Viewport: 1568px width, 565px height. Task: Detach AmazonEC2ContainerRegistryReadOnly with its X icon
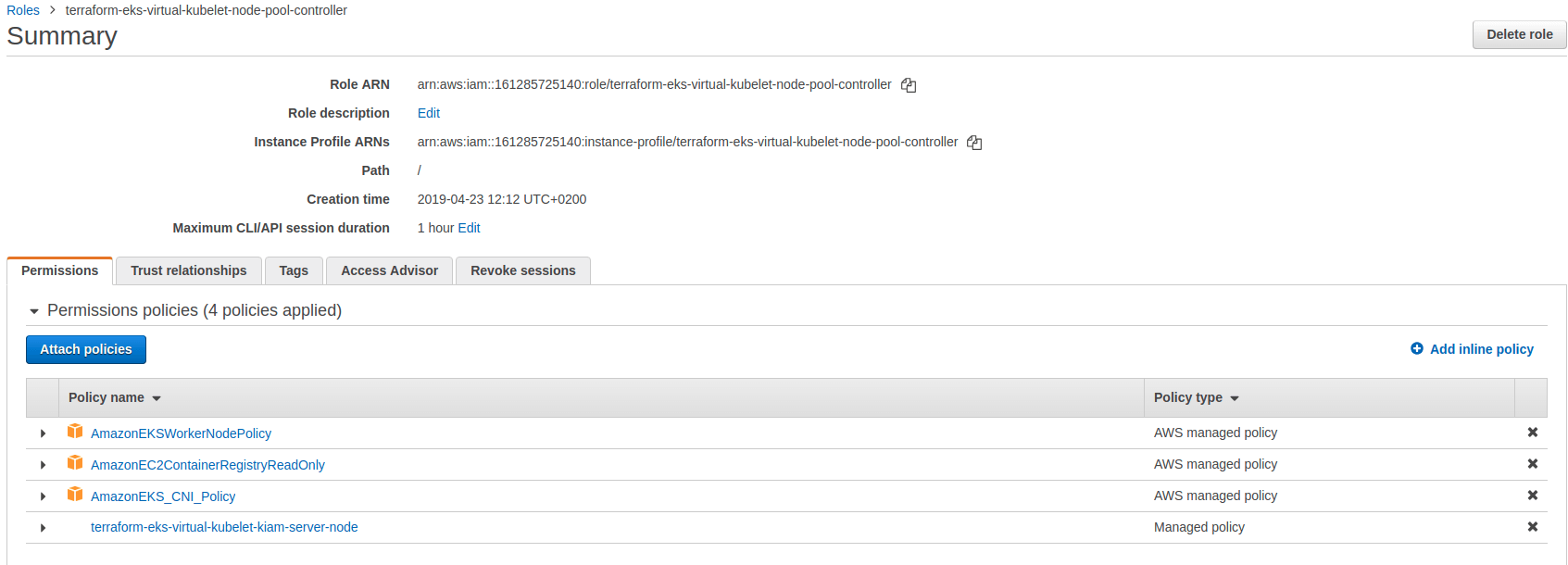(1532, 464)
